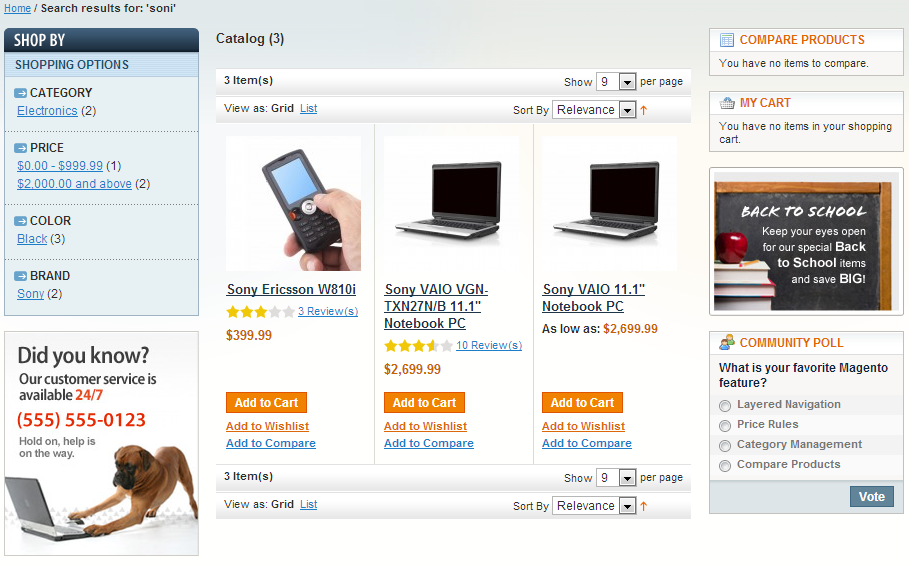Viewport: 909px width, 566px height.
Task: Add Sony VAIO 11.1" Notebook to wishlist
Action: click(583, 426)
